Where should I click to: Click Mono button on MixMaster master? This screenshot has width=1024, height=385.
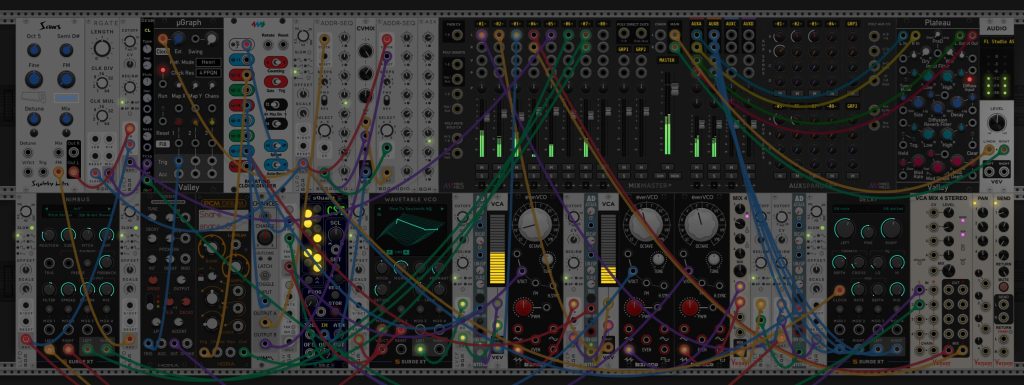coord(674,176)
